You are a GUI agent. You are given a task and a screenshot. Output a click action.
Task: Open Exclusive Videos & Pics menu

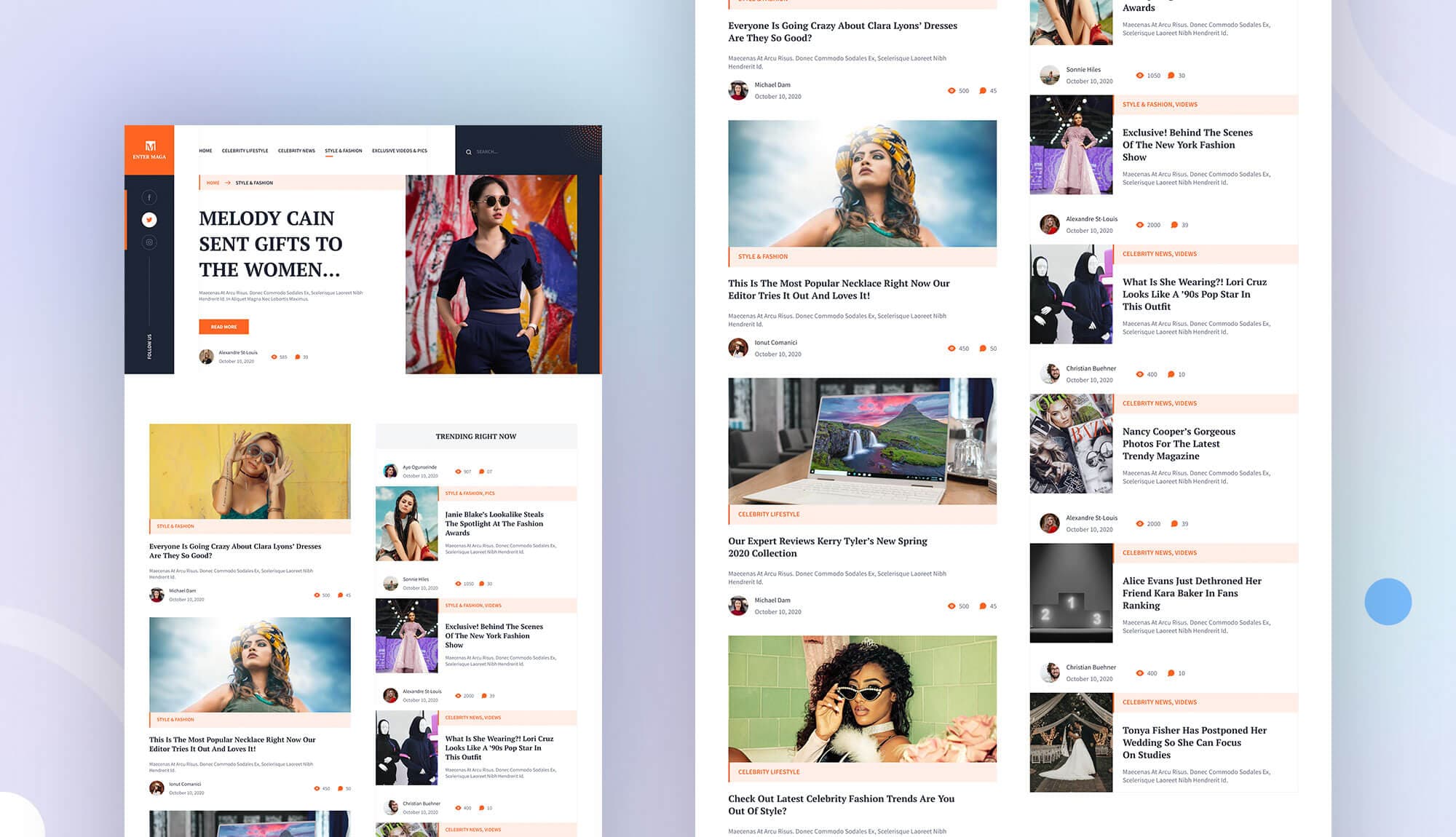(x=399, y=151)
